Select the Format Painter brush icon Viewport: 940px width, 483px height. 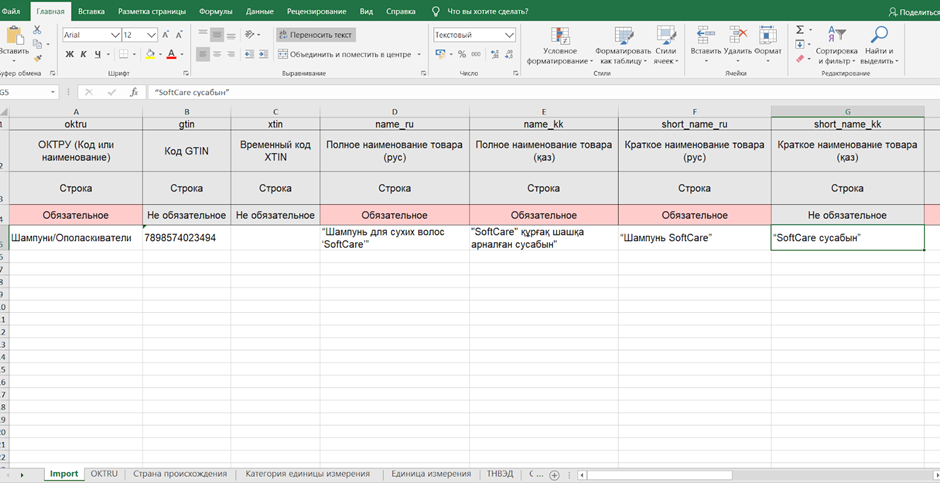point(37,58)
